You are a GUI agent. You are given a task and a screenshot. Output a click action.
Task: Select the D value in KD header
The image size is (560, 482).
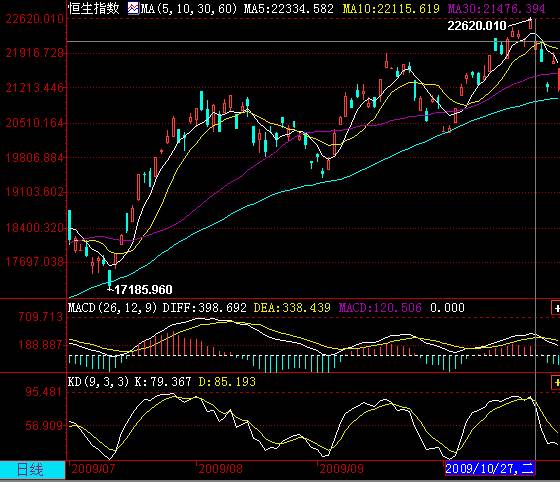click(x=227, y=382)
